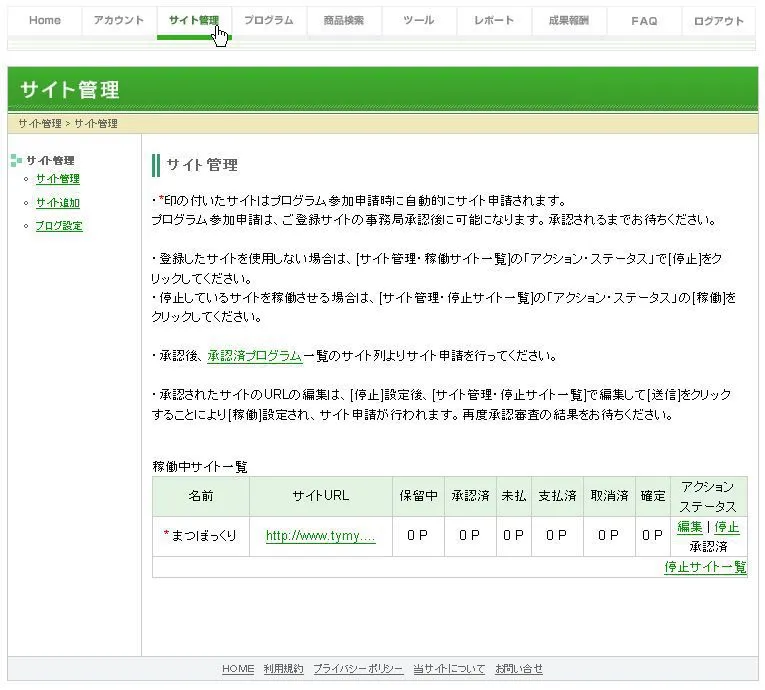The width and height of the screenshot is (765, 690).
Task: Click サイト管理 link in left sidebar
Action: pyautogui.click(x=58, y=179)
